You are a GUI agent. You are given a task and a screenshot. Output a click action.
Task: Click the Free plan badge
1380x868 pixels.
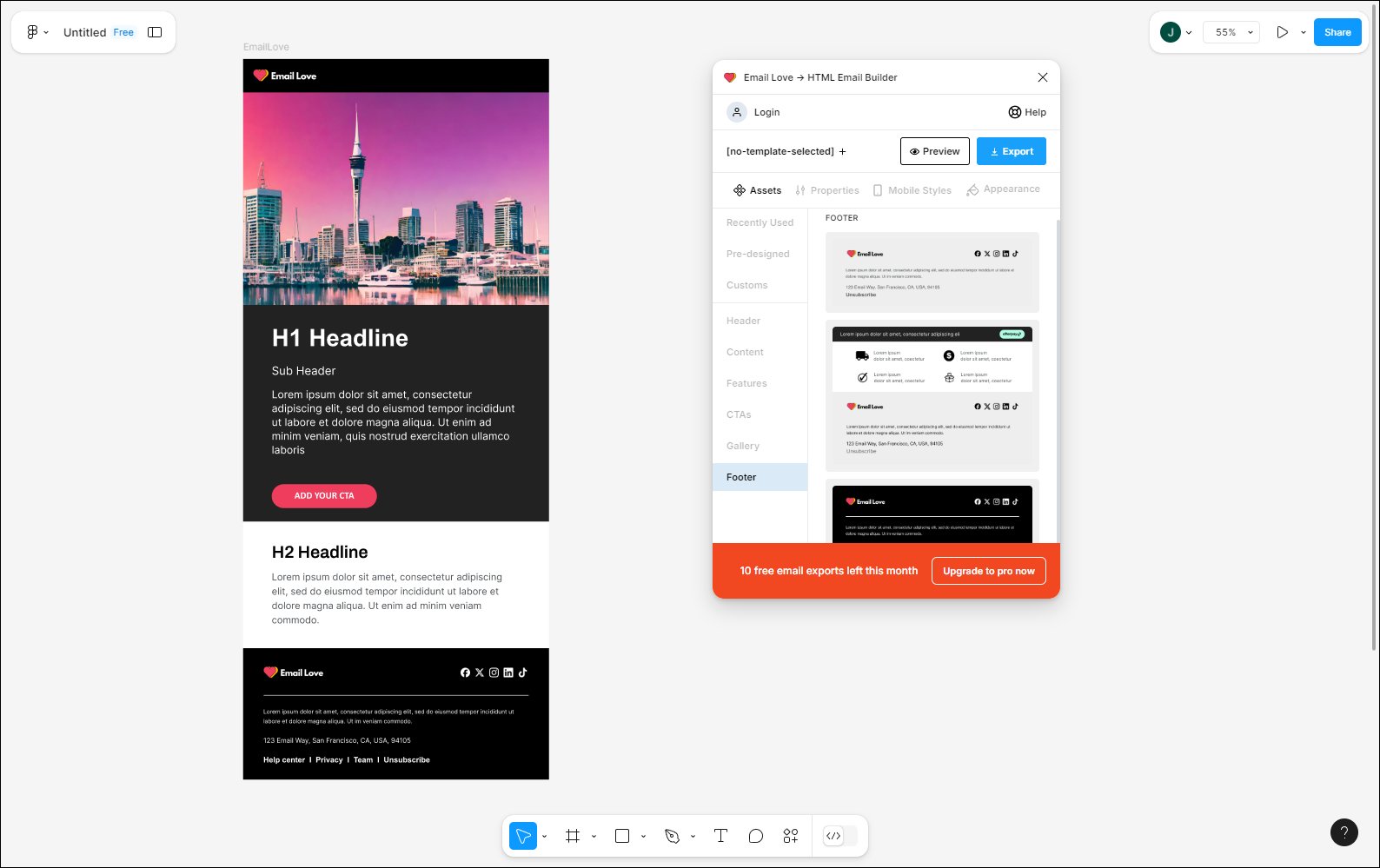[x=123, y=32]
